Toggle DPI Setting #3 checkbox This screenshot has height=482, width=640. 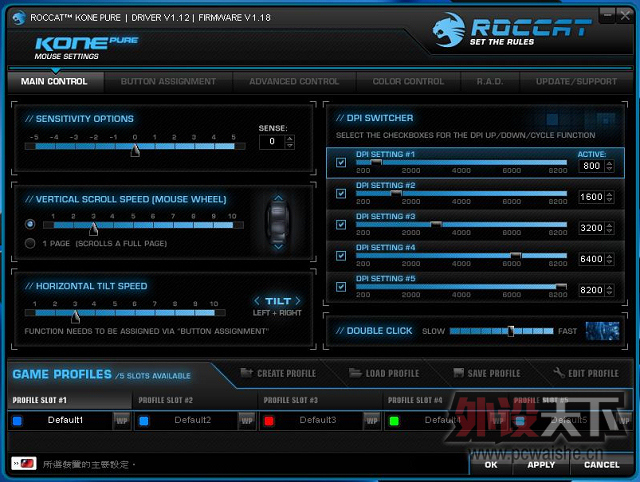341,224
